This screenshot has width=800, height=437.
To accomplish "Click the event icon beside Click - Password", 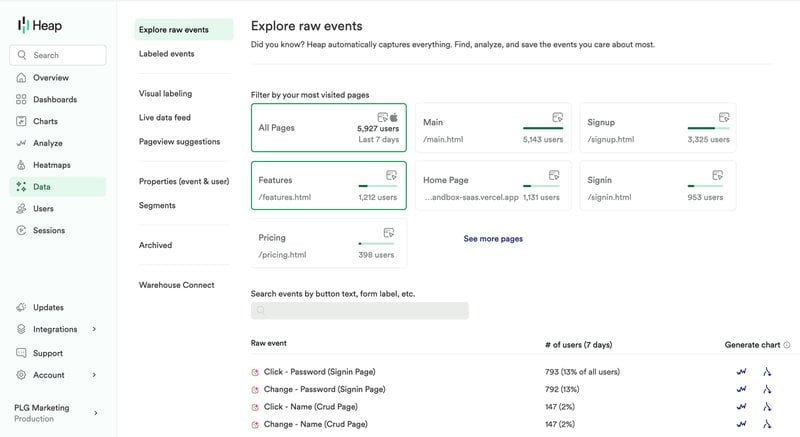I will coord(255,372).
